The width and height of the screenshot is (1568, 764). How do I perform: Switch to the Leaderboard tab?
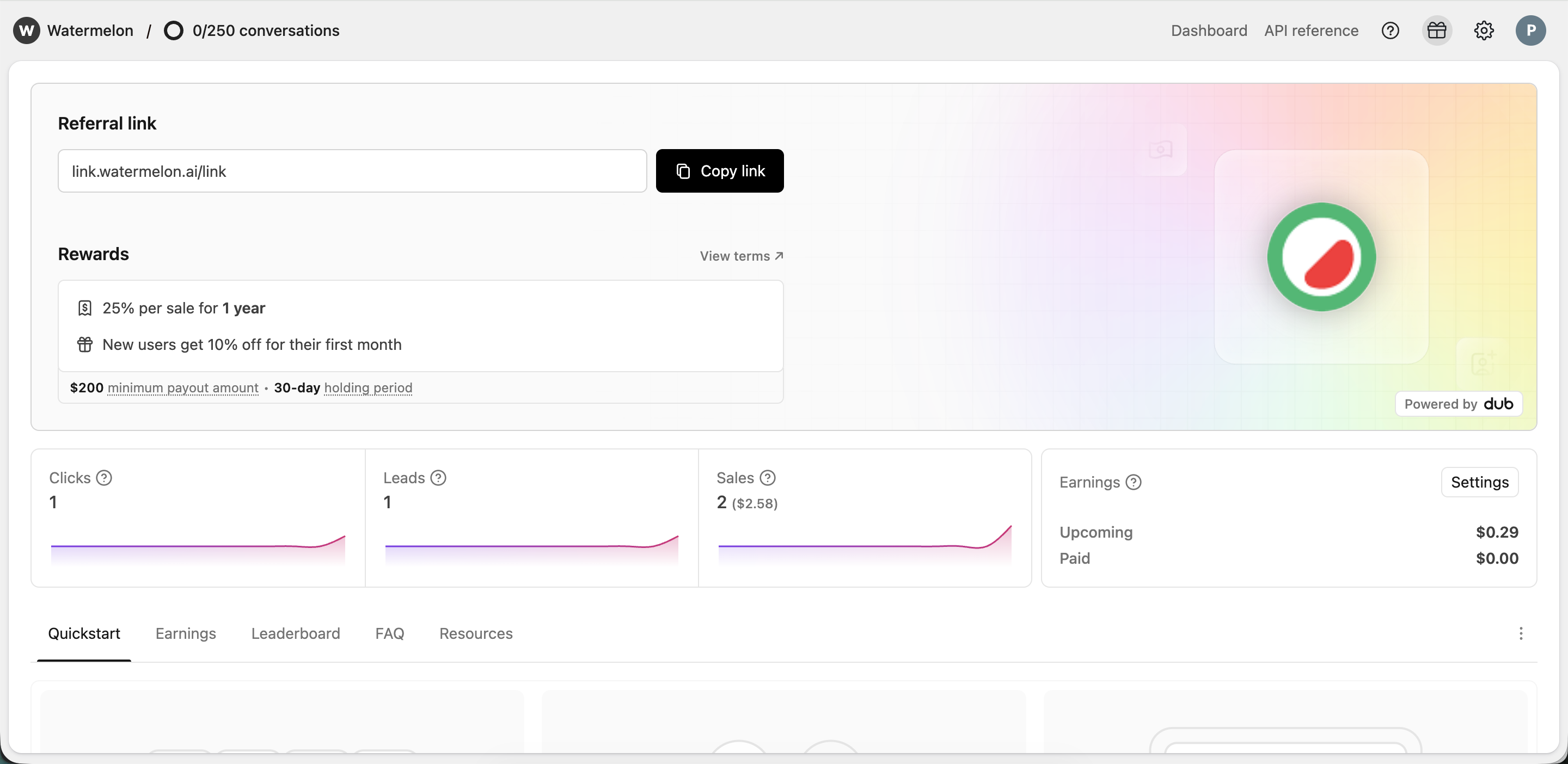tap(295, 634)
